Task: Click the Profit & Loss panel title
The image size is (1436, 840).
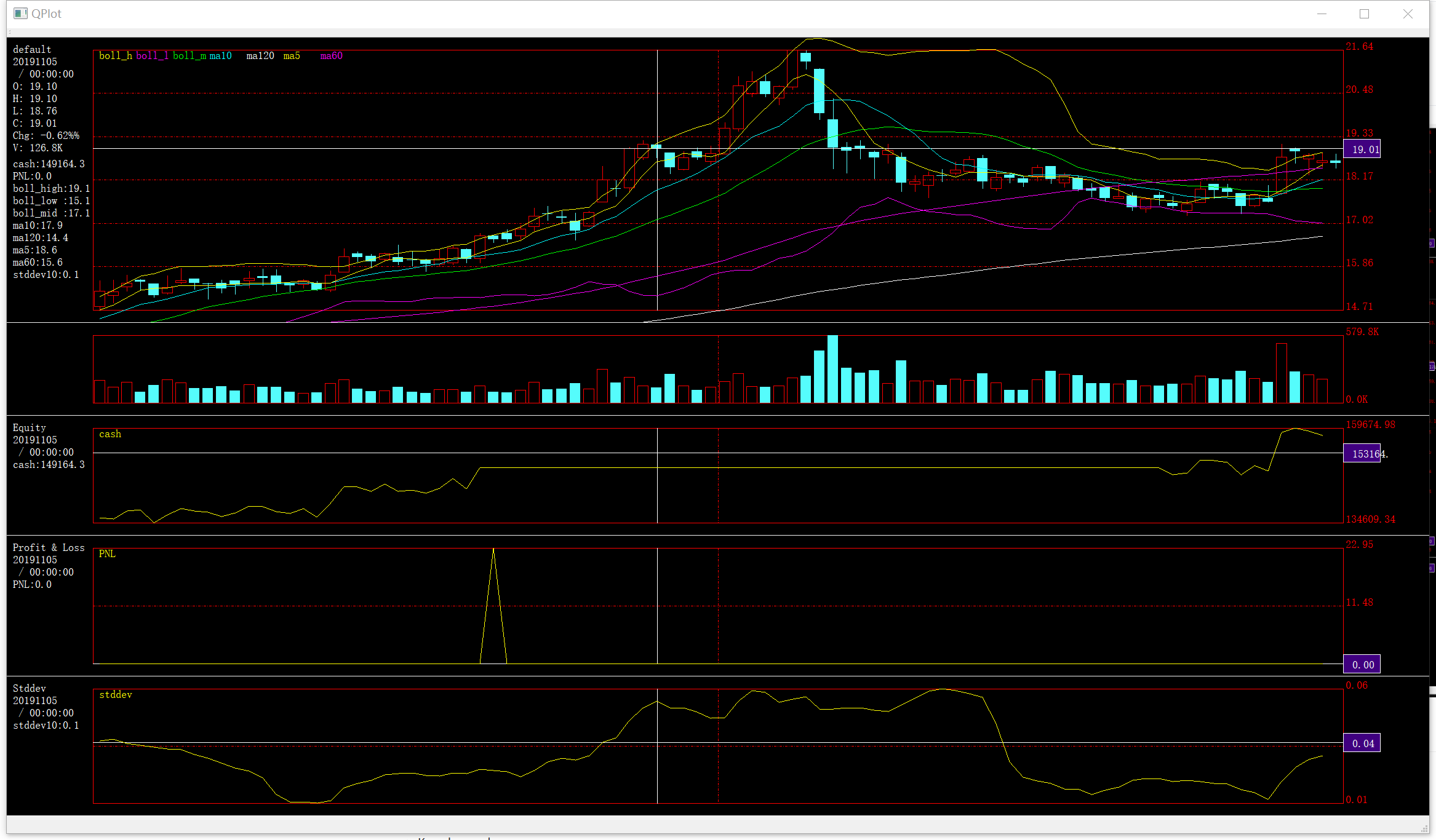Action: click(49, 548)
